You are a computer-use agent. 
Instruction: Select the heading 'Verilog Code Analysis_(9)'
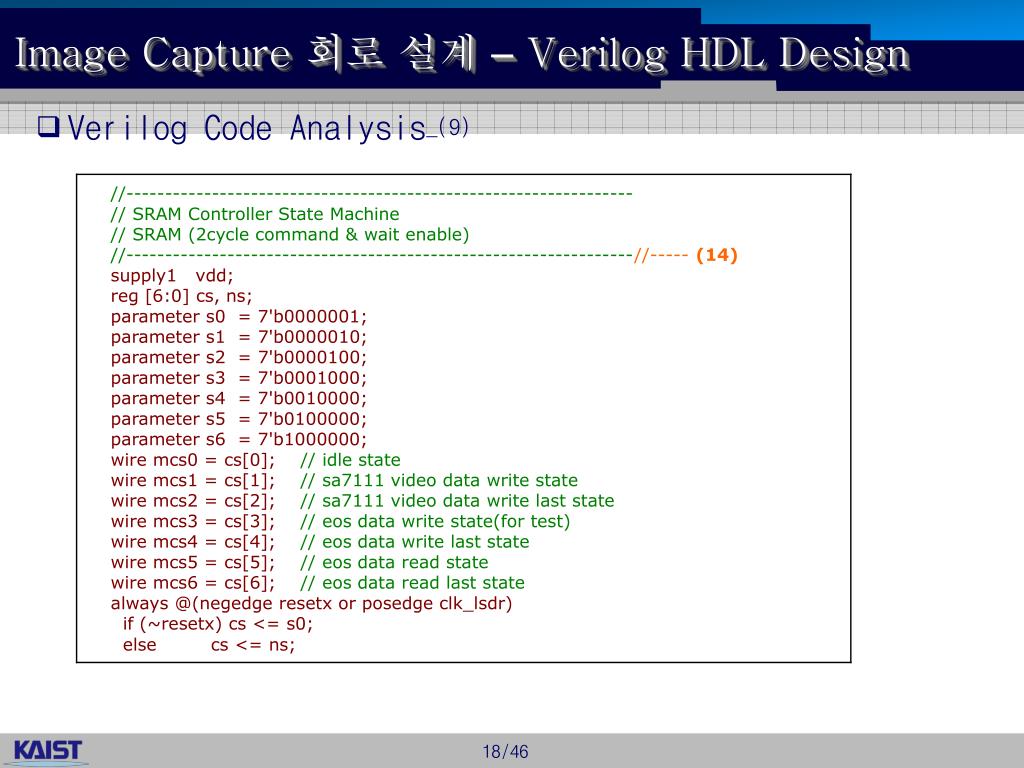[x=268, y=128]
